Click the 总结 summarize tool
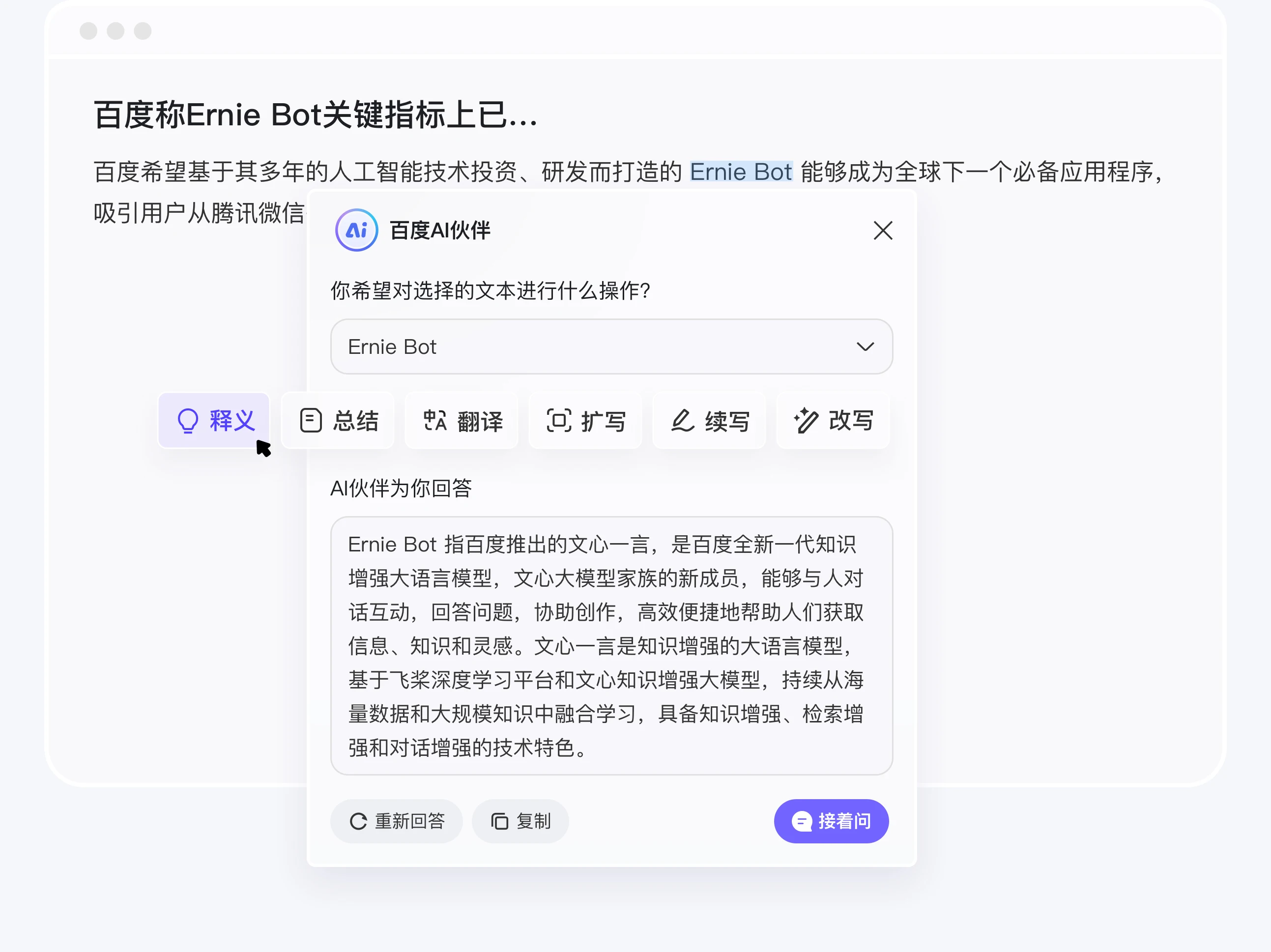The image size is (1271, 952). (x=337, y=421)
